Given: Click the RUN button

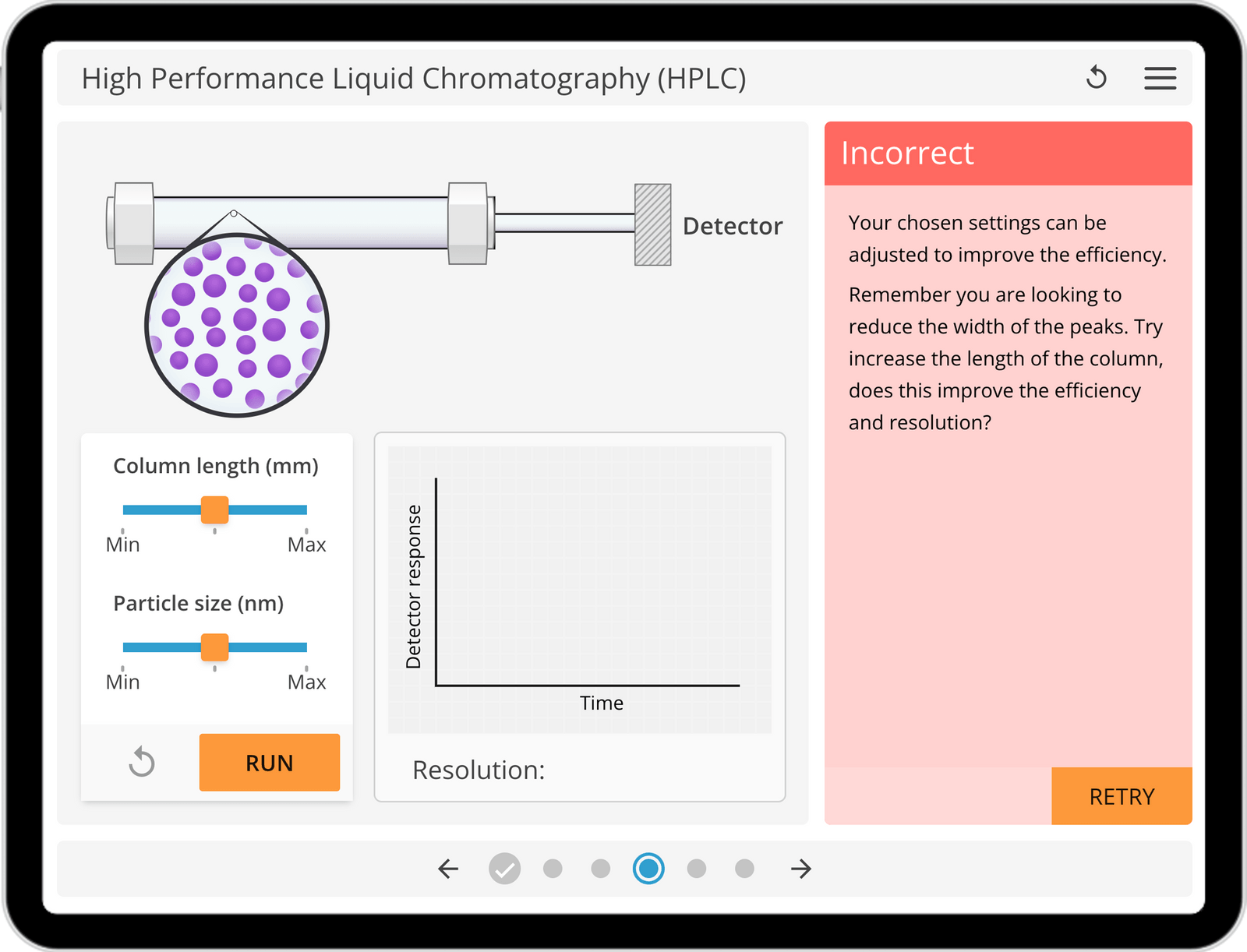Looking at the screenshot, I should tap(269, 763).
